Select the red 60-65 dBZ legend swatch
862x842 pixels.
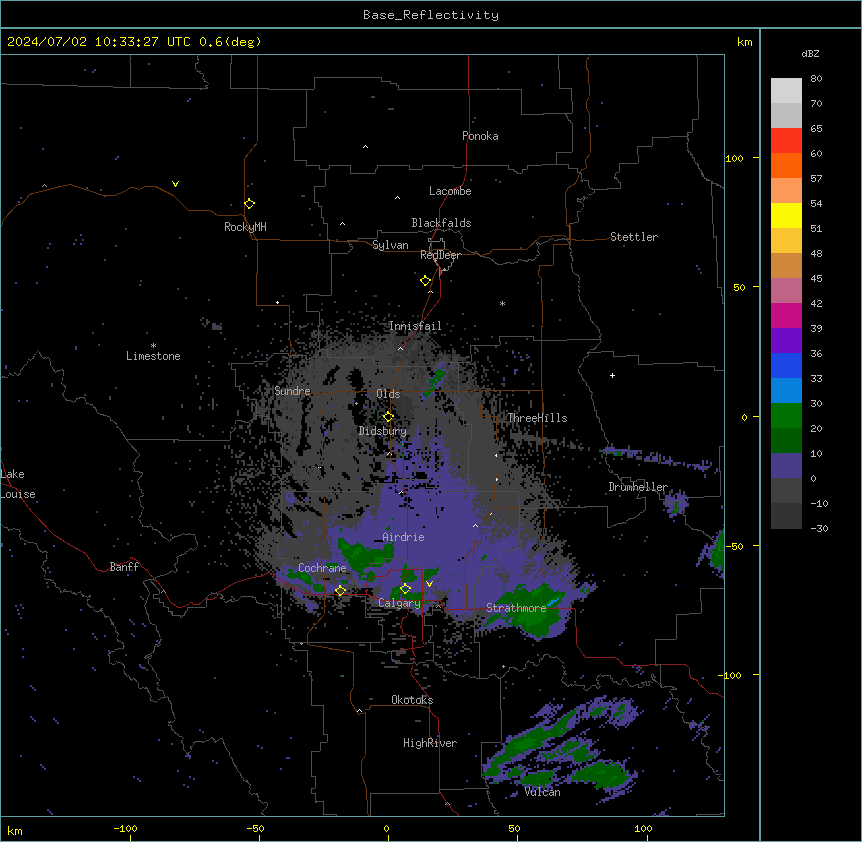click(x=786, y=141)
